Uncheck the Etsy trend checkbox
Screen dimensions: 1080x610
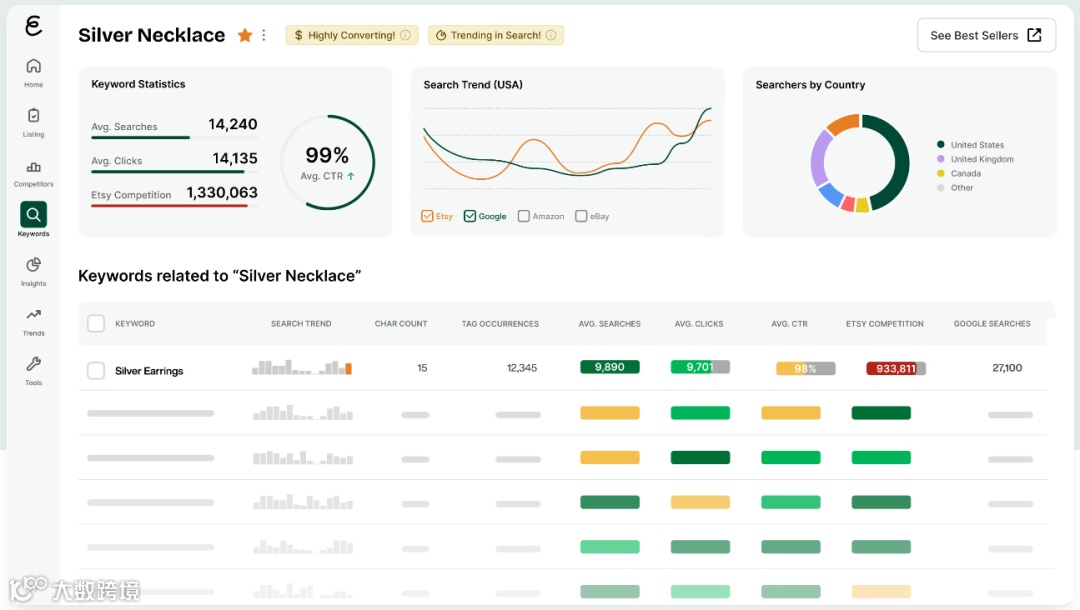pos(427,216)
